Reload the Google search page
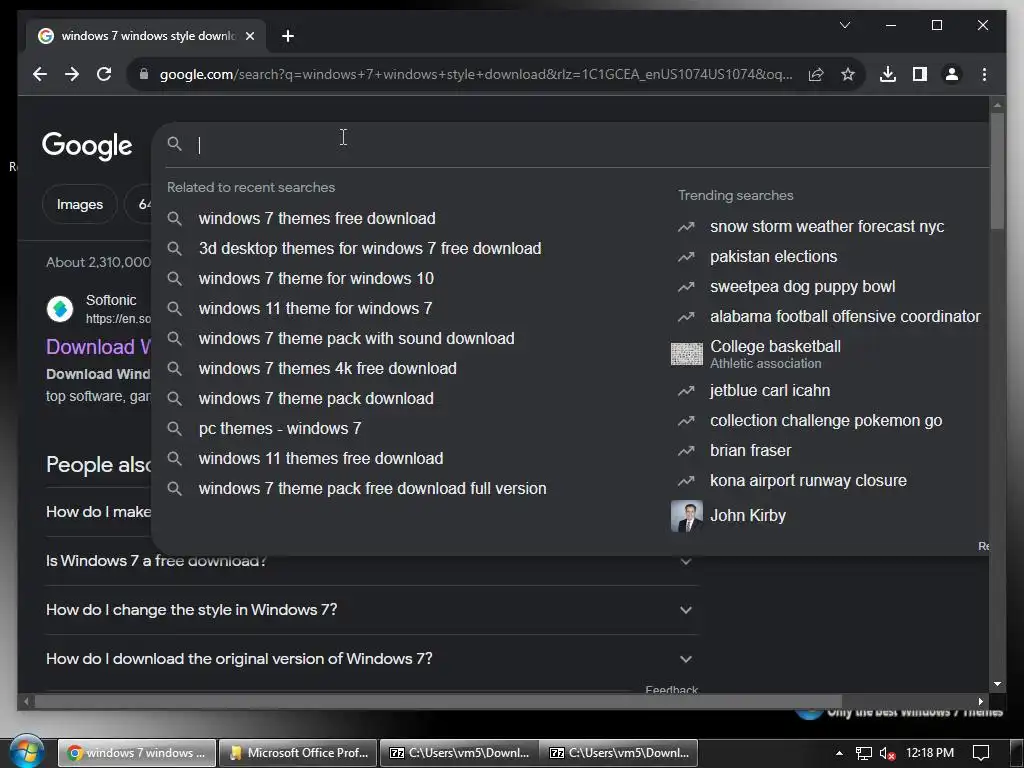Viewport: 1024px width, 768px height. pos(104,74)
